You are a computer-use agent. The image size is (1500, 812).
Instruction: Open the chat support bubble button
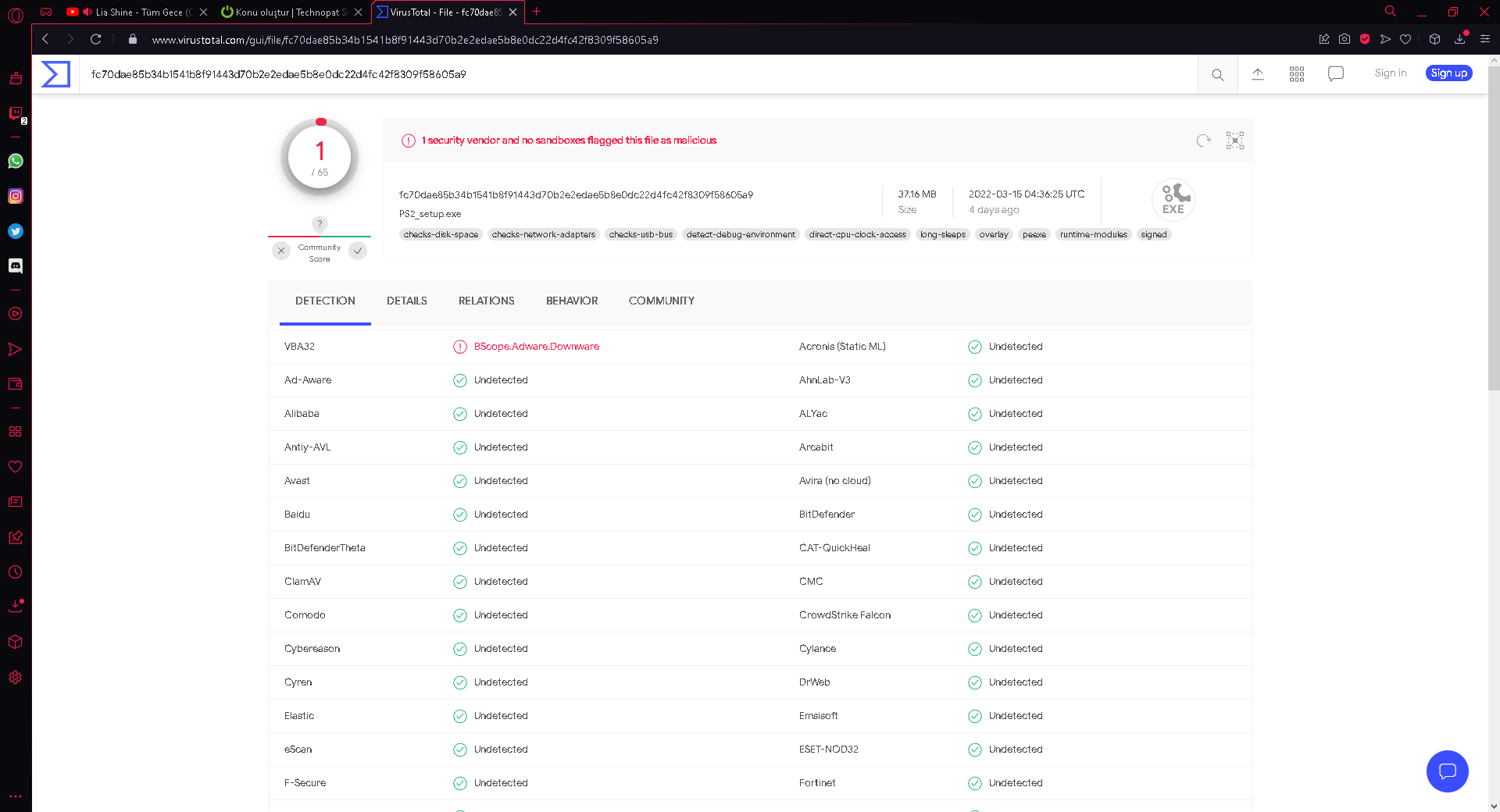1448,771
